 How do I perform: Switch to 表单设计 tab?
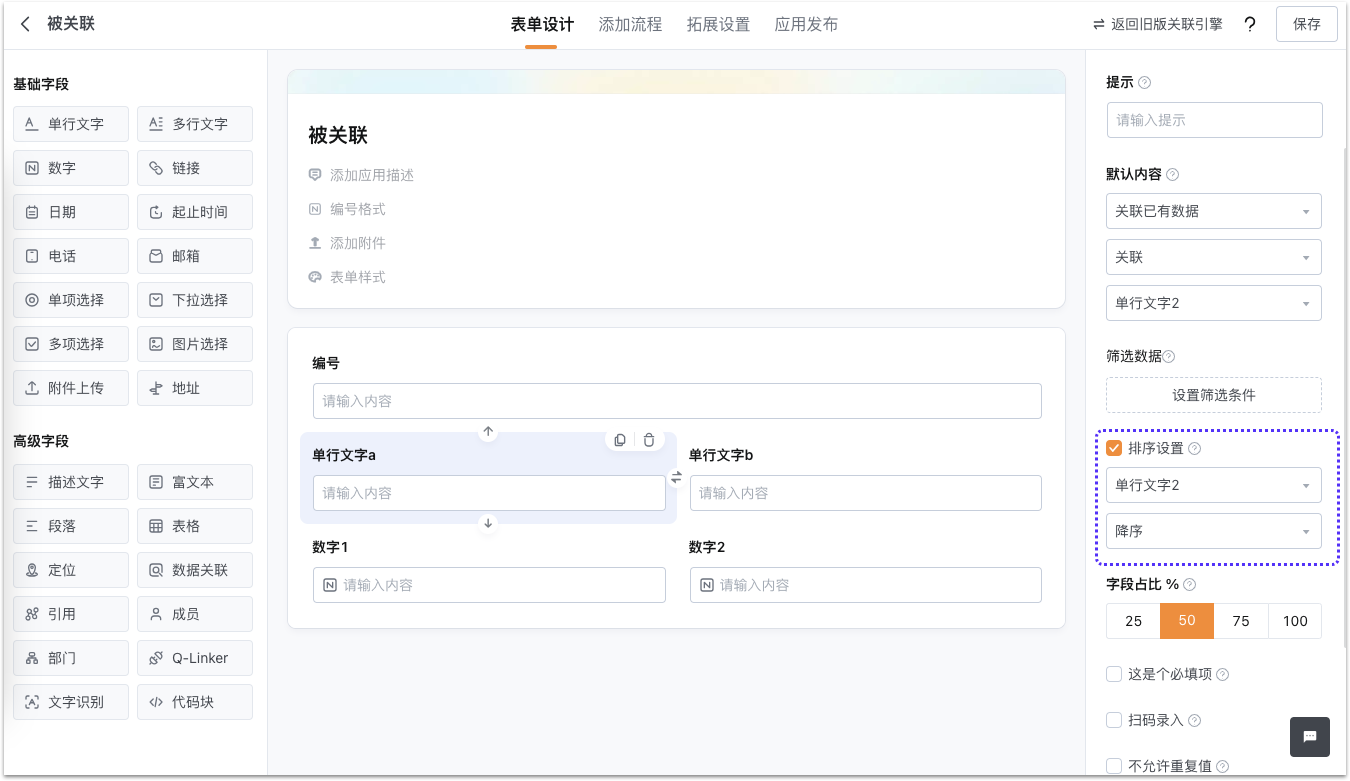[x=542, y=24]
